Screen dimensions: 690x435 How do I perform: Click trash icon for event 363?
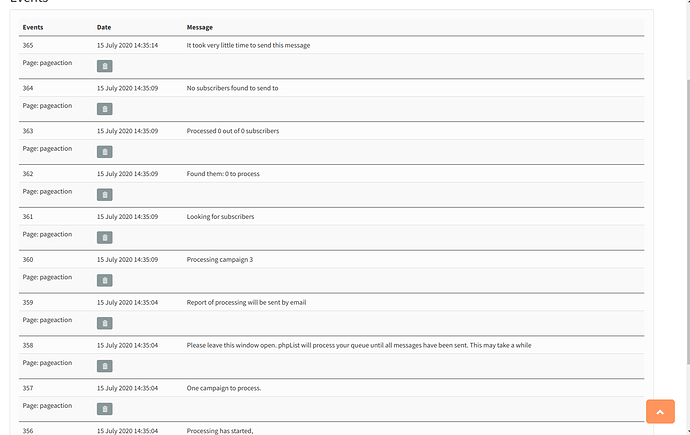click(x=104, y=152)
